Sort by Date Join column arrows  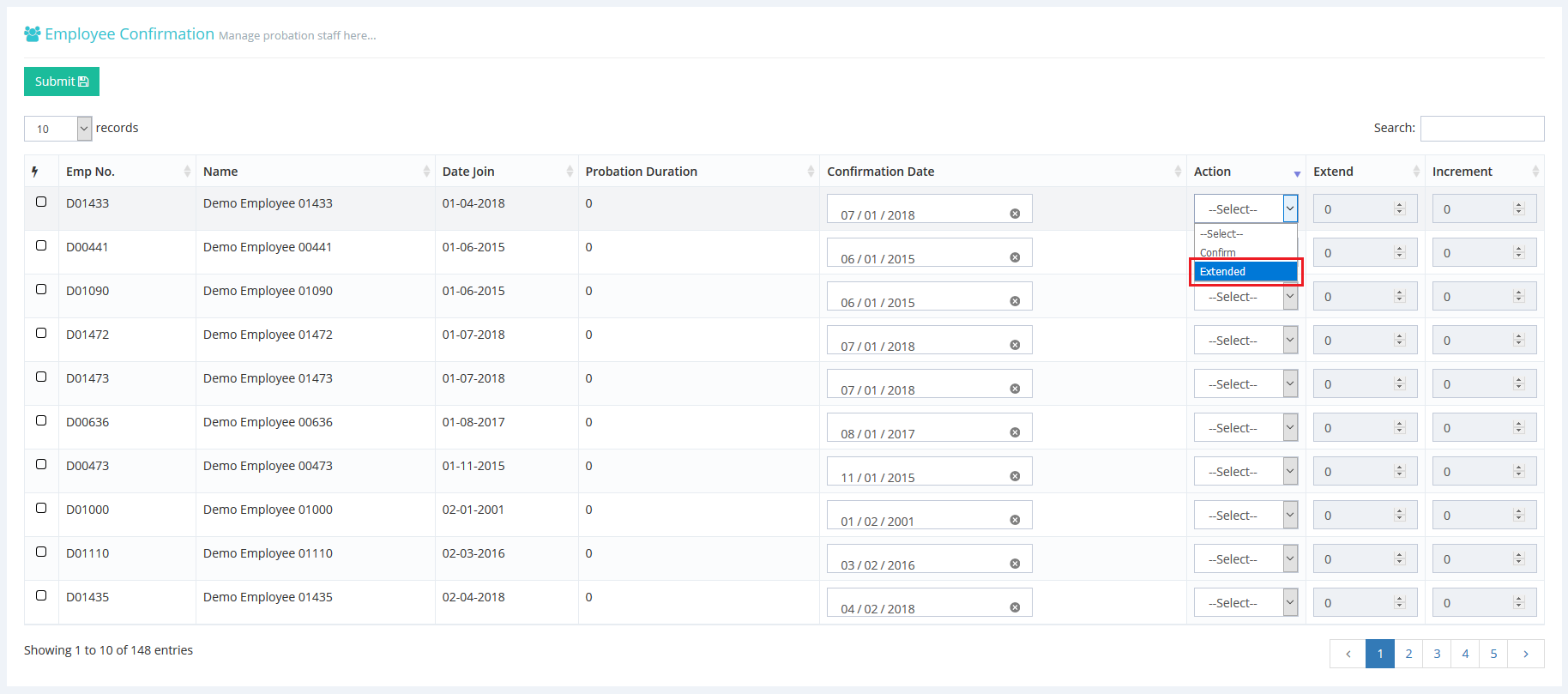click(570, 172)
